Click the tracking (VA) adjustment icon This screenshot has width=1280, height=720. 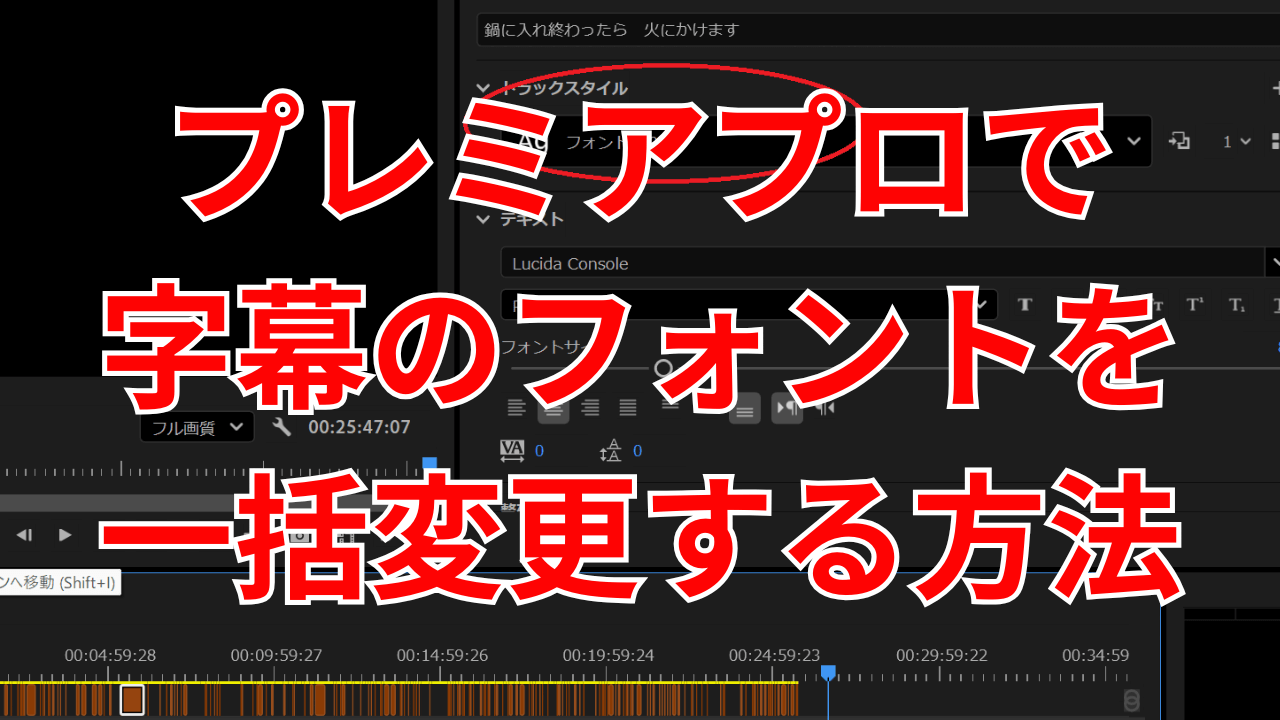[x=512, y=450]
